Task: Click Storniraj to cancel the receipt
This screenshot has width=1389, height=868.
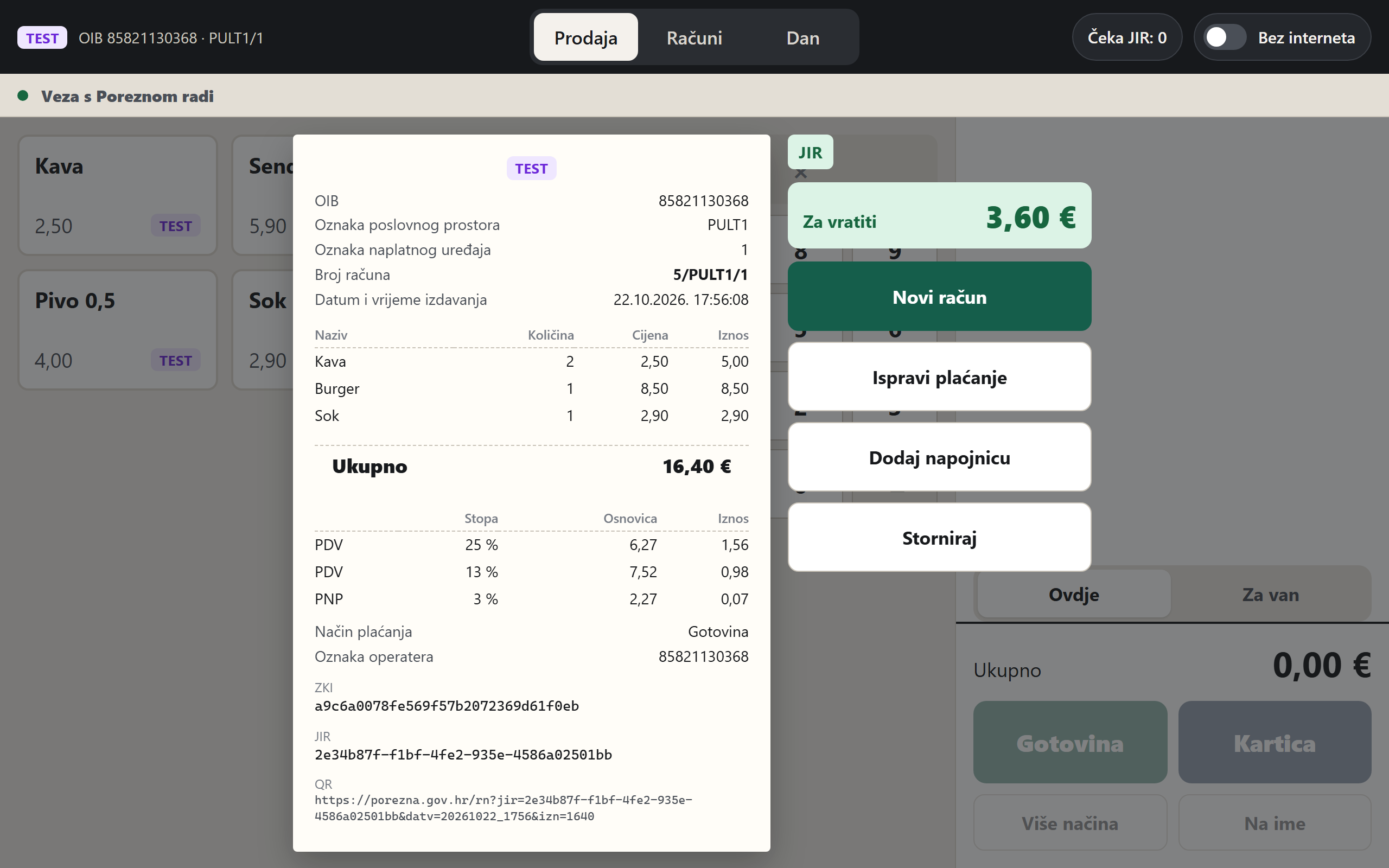Action: click(939, 537)
